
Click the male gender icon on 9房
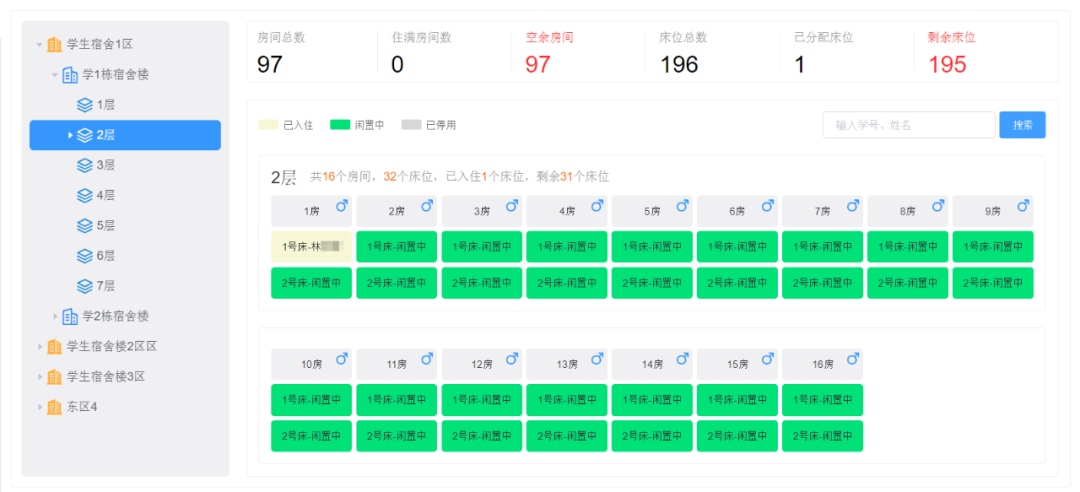click(x=1023, y=206)
